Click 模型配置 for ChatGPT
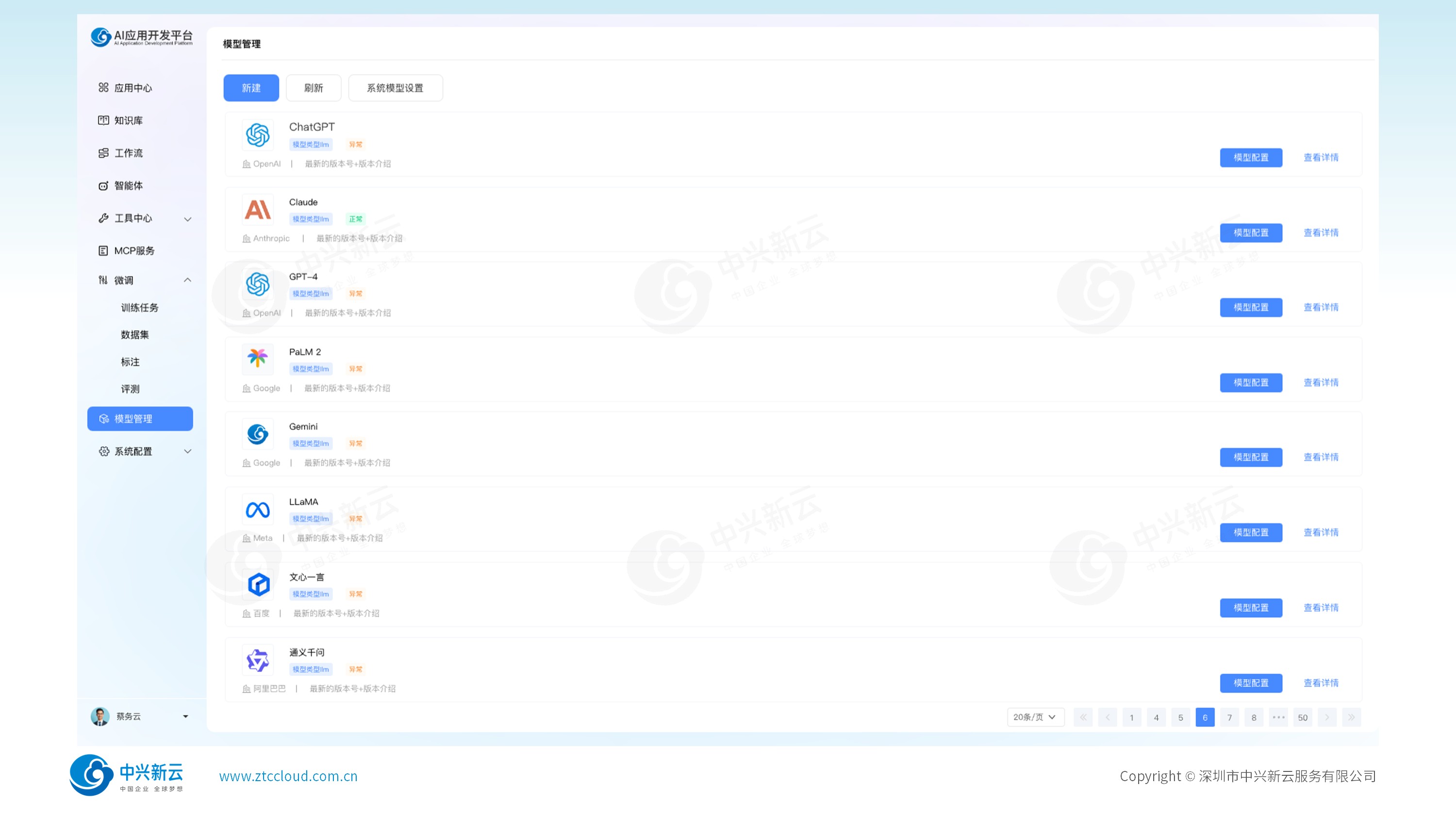 [1251, 158]
